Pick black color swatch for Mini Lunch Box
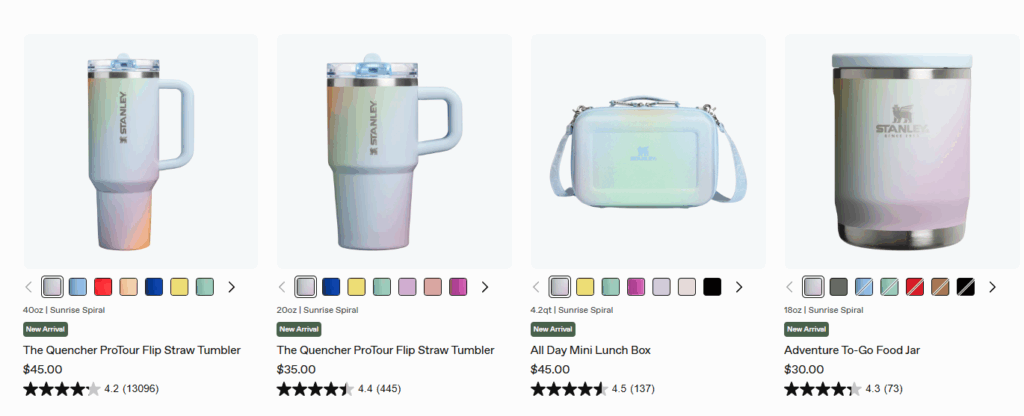This screenshot has height=416, width=1024. pyautogui.click(x=712, y=287)
